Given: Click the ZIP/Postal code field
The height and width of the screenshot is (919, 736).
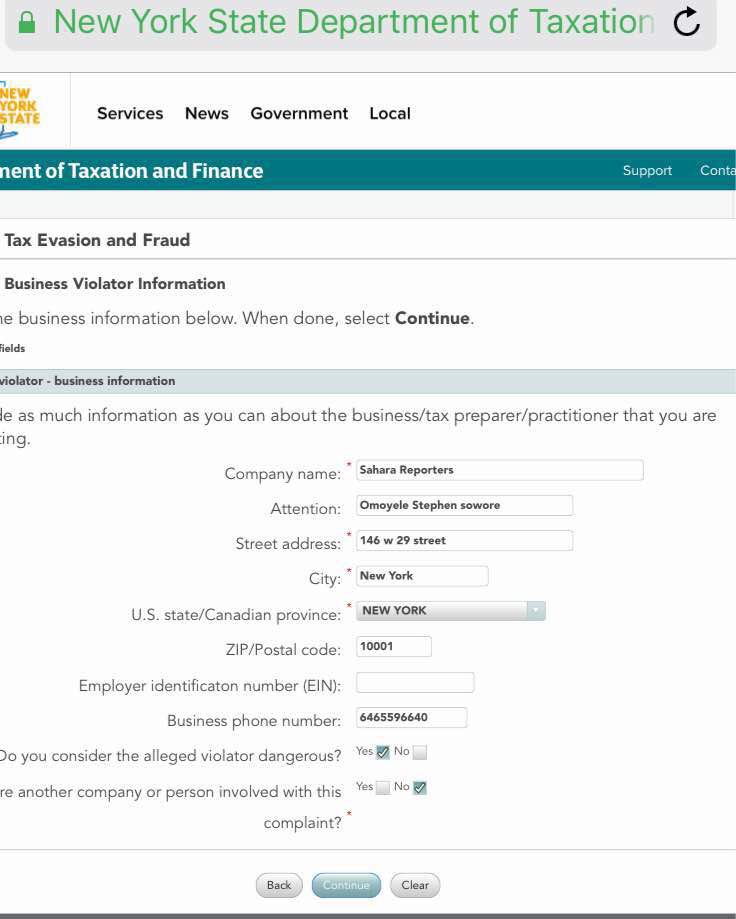Looking at the screenshot, I should (x=394, y=646).
